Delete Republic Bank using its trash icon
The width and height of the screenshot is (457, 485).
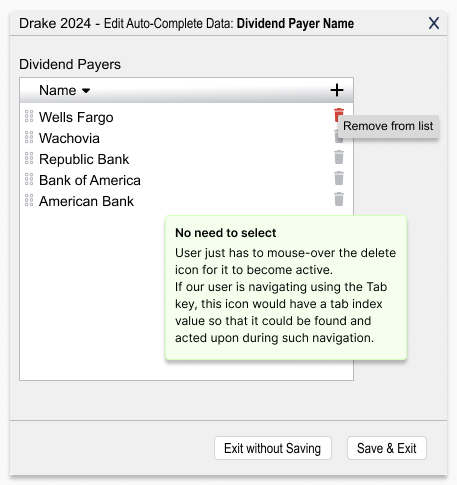tap(339, 157)
